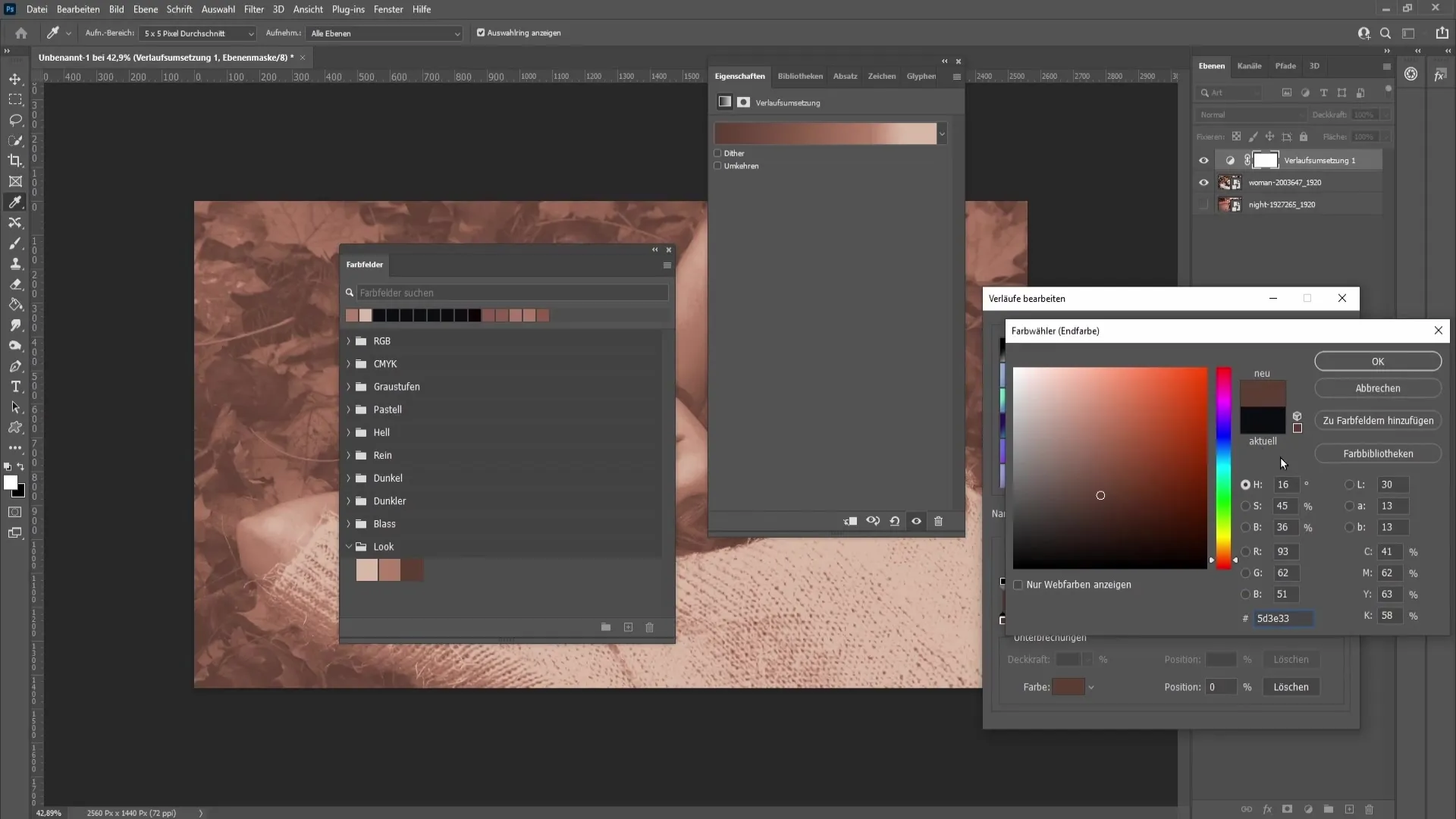
Task: Open the Aufn.-Bereich sample size dropdown
Action: coord(199,33)
